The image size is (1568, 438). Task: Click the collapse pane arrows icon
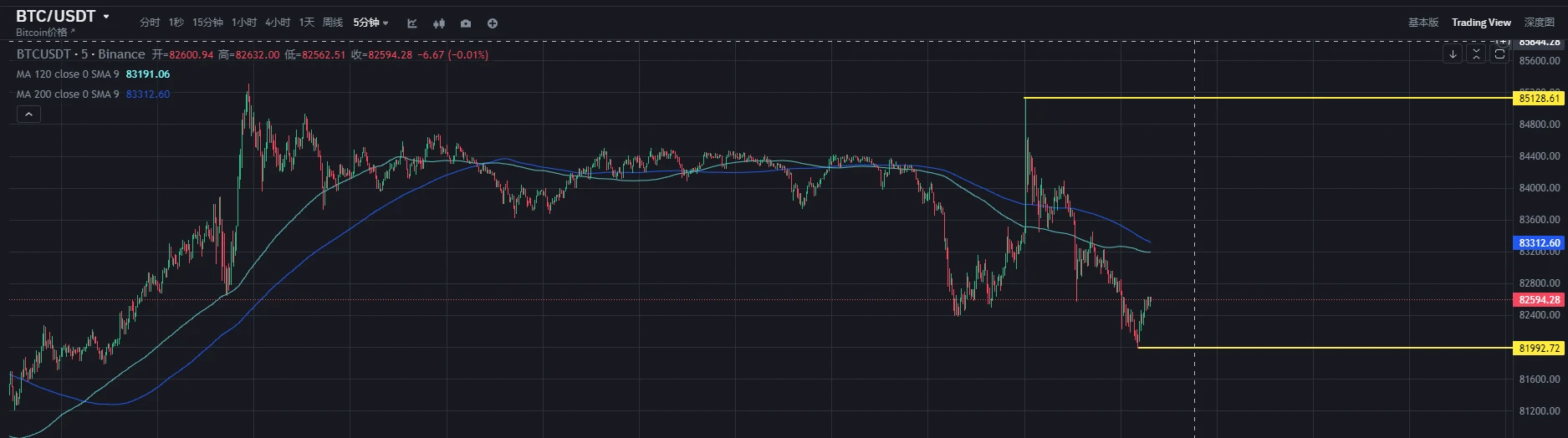click(x=1476, y=54)
